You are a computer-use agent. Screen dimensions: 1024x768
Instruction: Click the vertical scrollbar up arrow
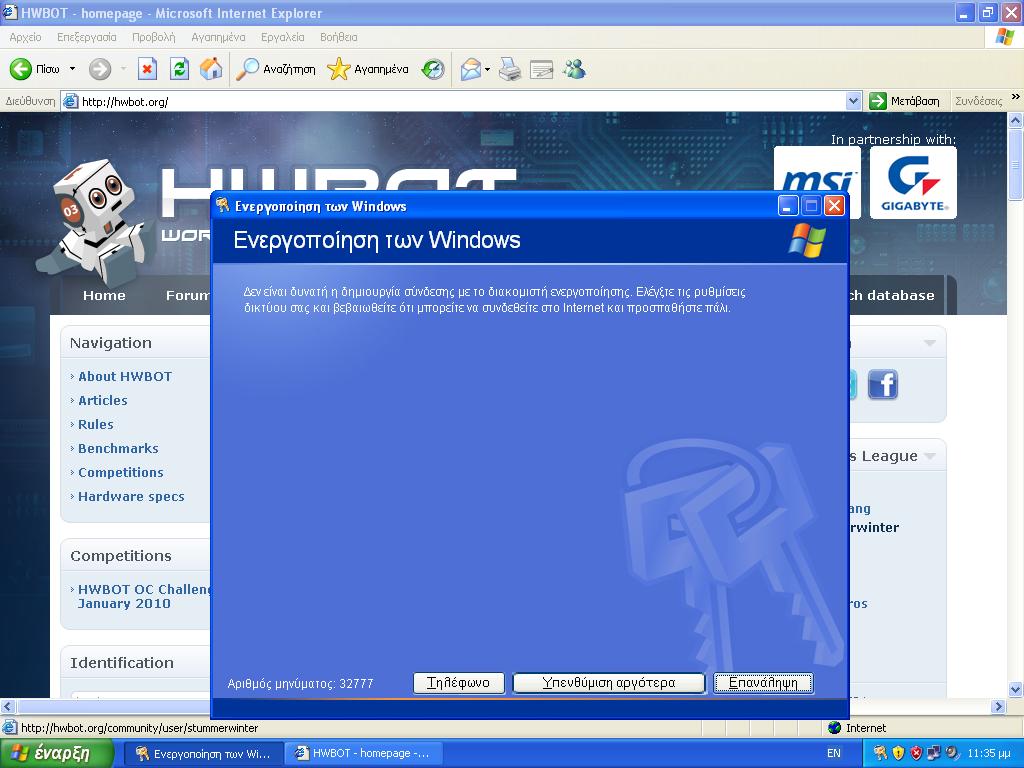click(x=1016, y=120)
